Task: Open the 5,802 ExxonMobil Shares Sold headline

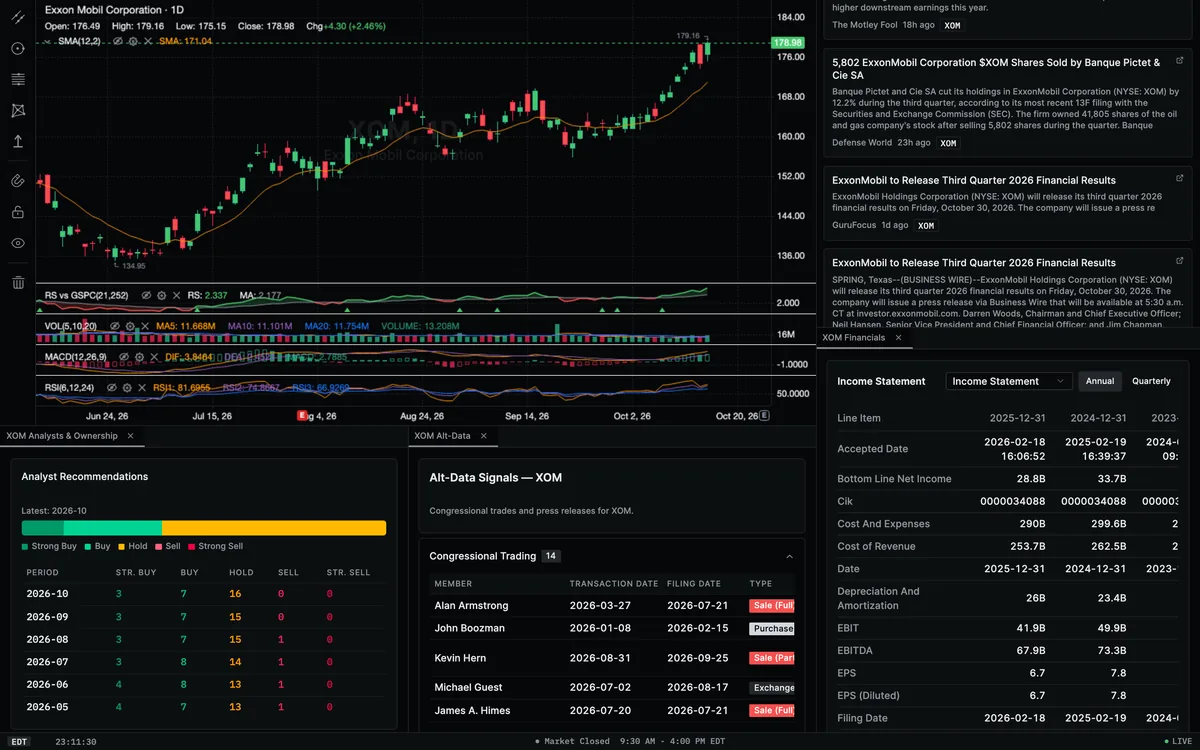Action: (996, 68)
